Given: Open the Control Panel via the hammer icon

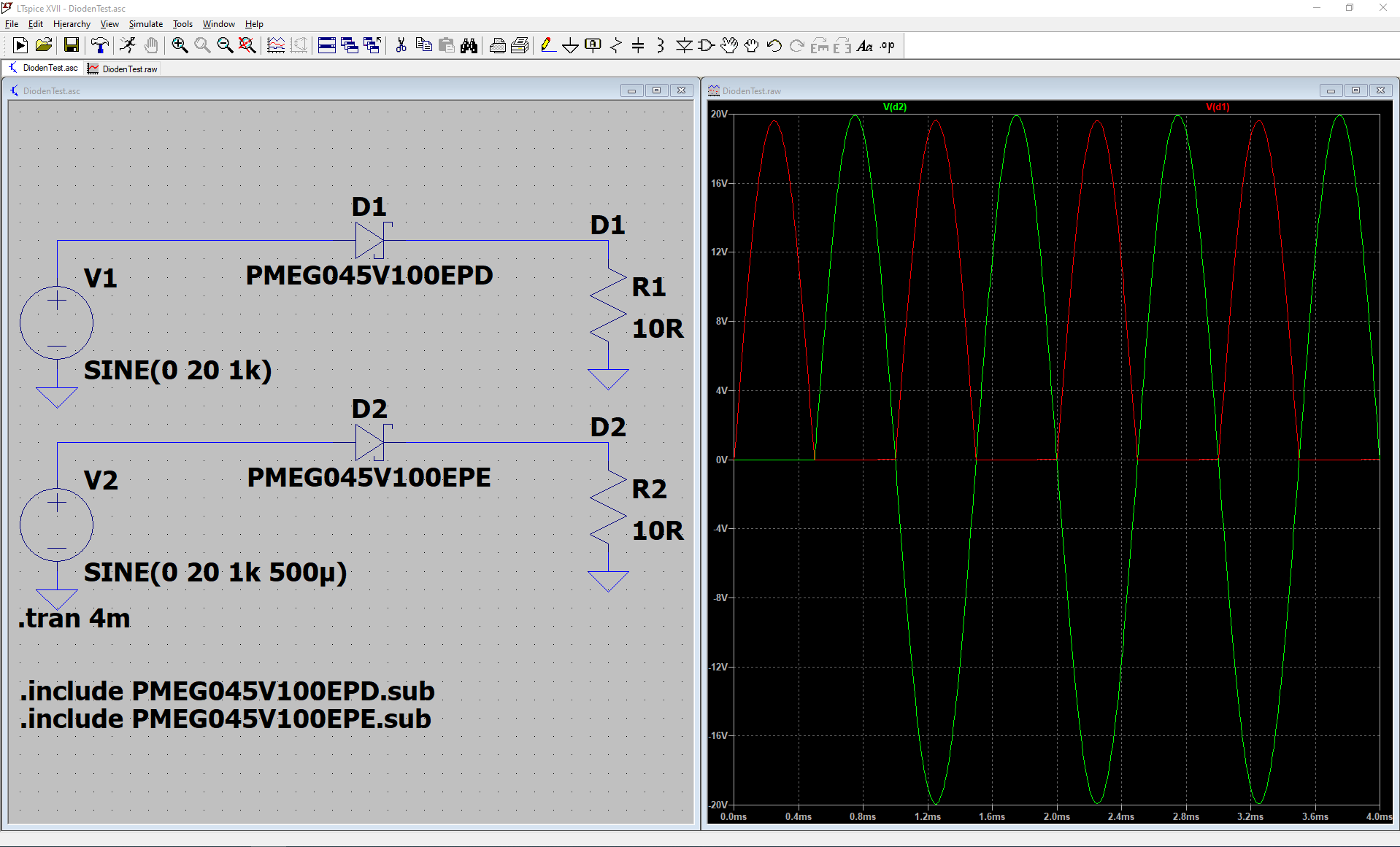Looking at the screenshot, I should pyautogui.click(x=99, y=45).
